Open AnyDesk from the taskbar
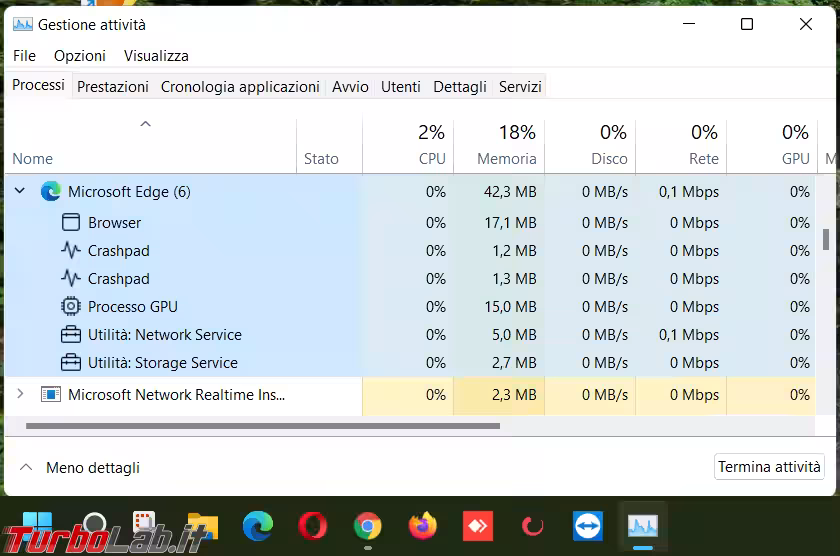 click(x=477, y=525)
